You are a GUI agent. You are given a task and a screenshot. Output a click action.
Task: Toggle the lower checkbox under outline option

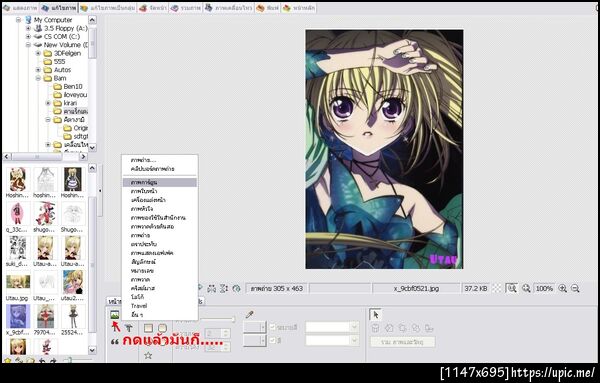coord(272,340)
